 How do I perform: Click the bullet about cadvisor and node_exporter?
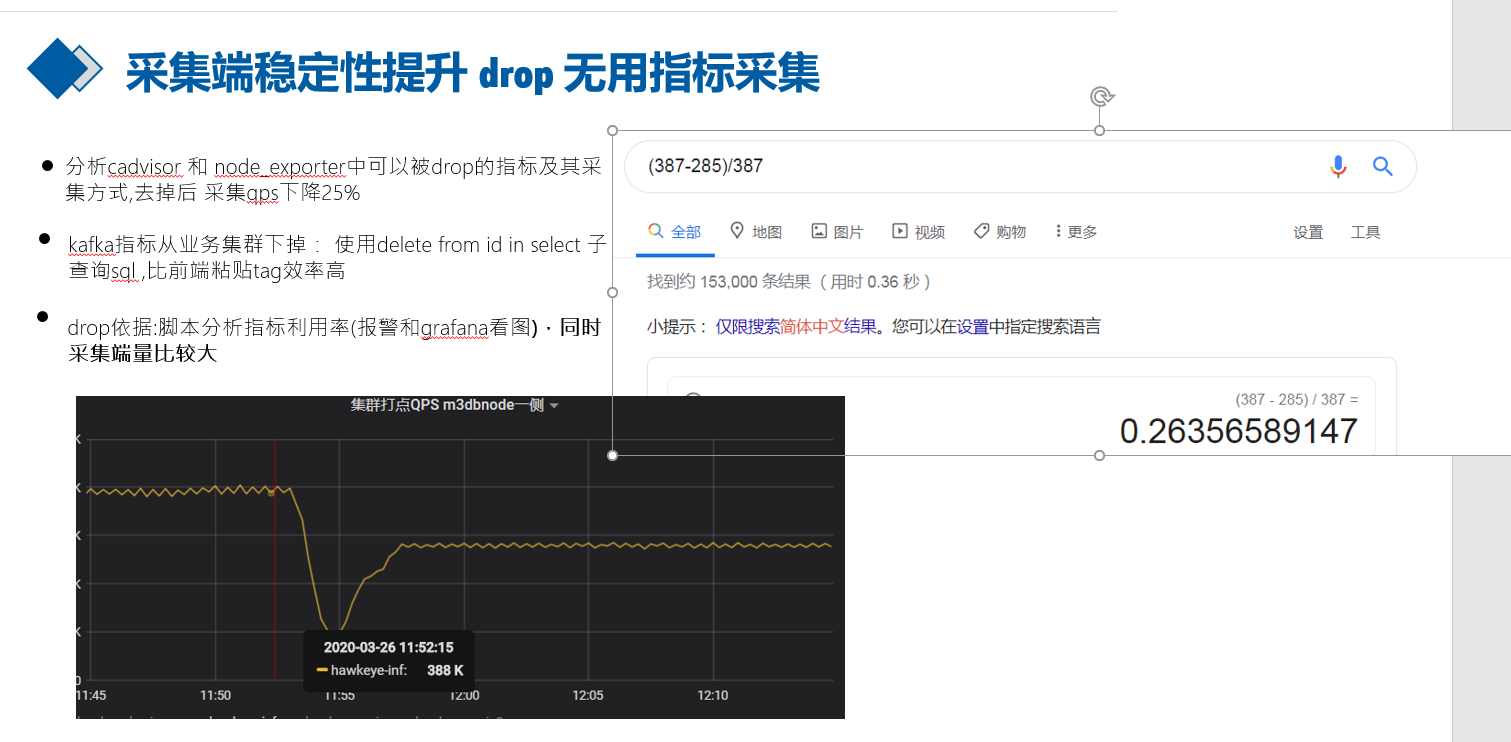click(334, 179)
